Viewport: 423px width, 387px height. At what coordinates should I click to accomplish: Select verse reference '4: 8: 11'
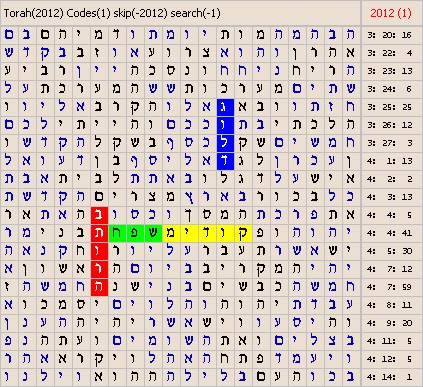tap(390, 305)
